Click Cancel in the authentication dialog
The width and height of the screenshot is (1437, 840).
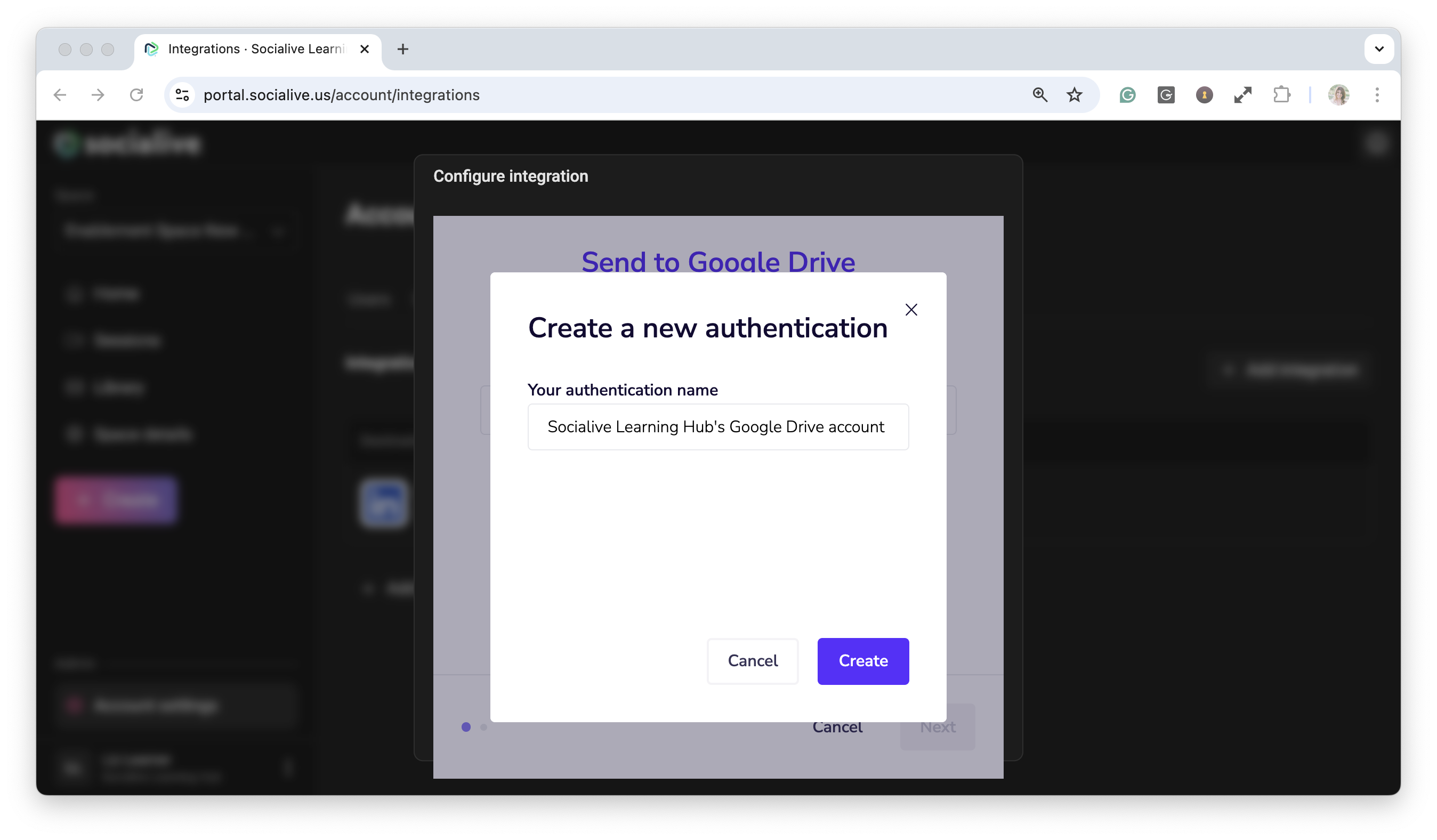pos(752,660)
